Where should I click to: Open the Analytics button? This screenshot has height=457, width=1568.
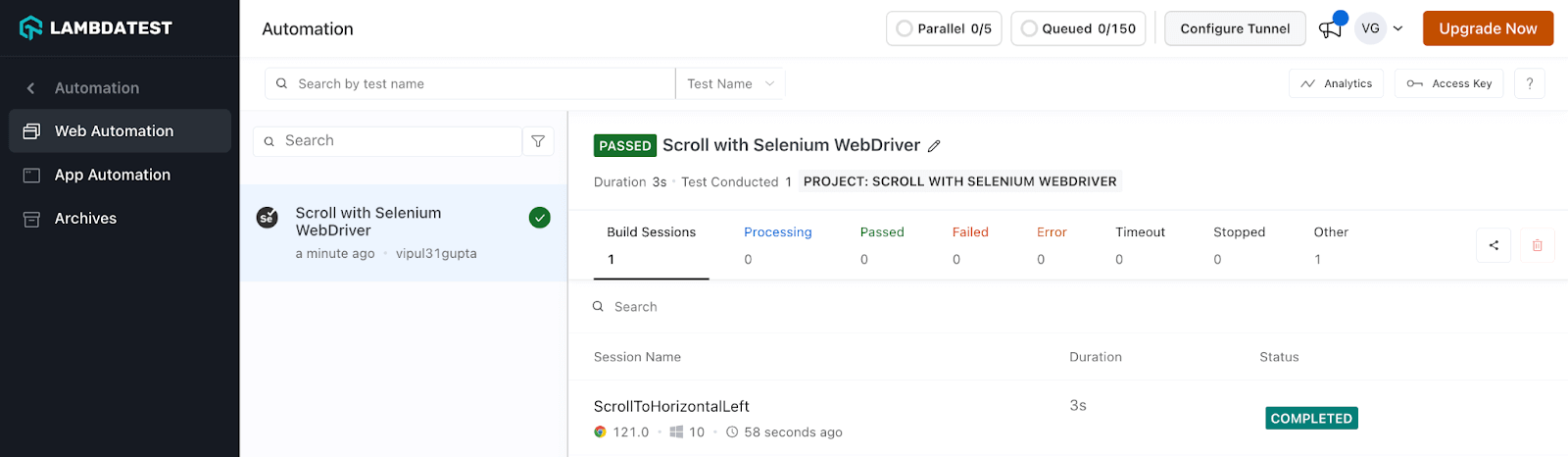1336,83
